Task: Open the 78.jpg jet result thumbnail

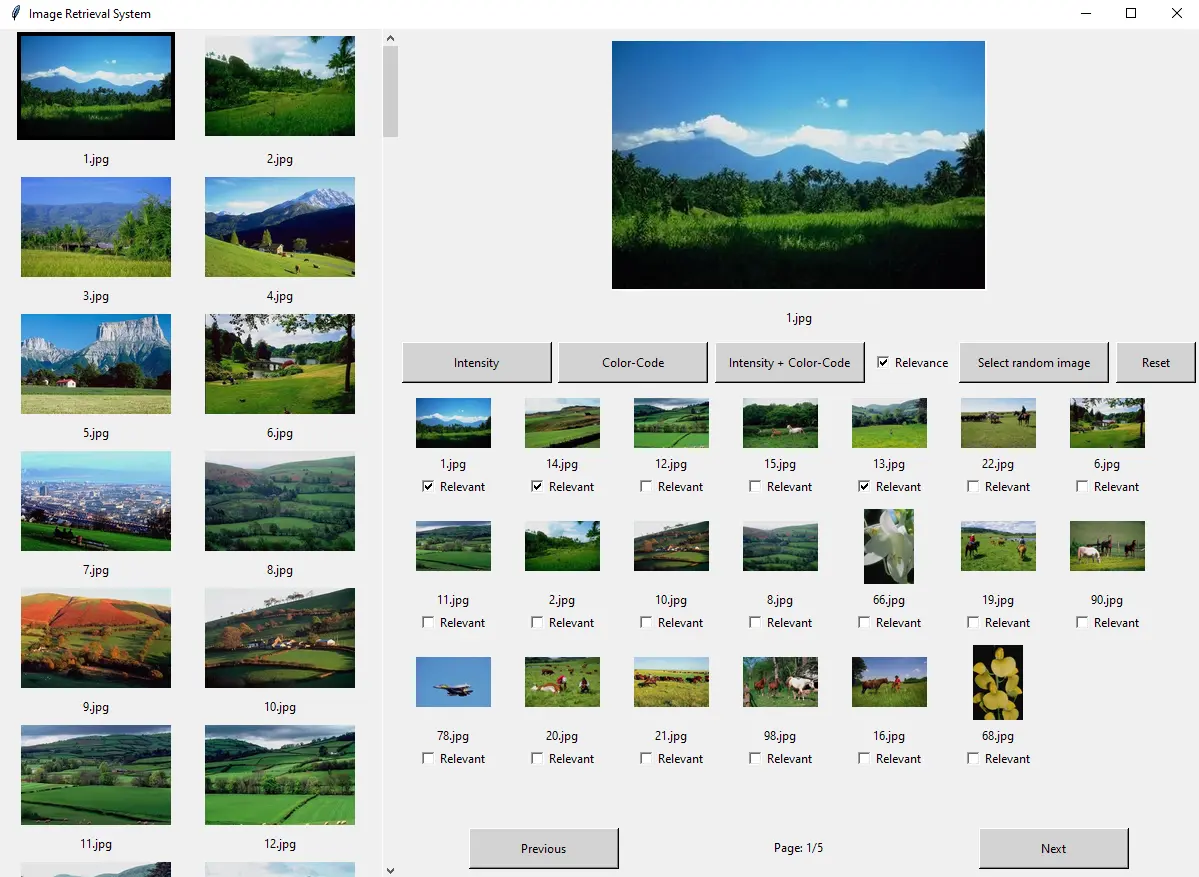Action: [x=453, y=681]
